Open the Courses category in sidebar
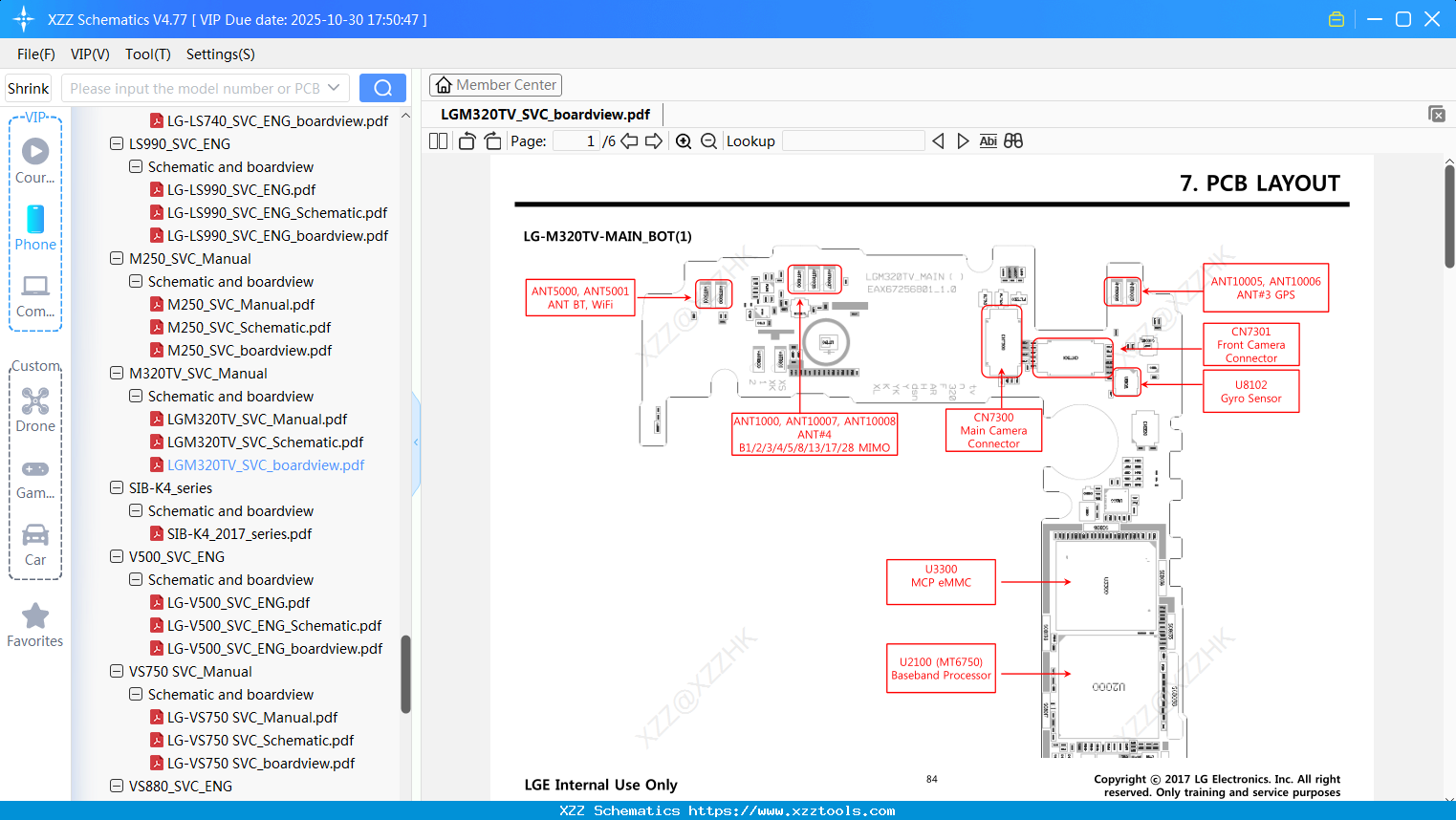The image size is (1456, 820). pyautogui.click(x=35, y=161)
